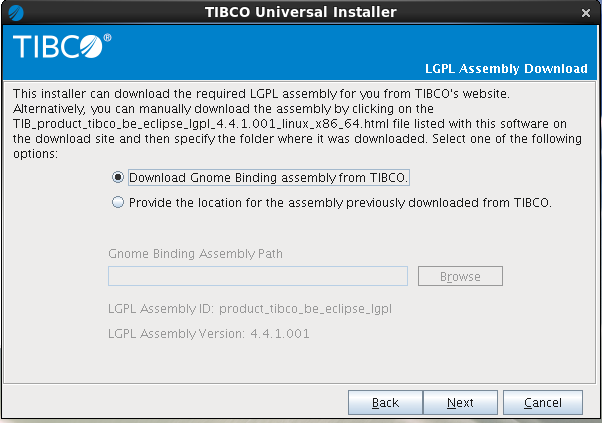This screenshot has width=602, height=423.
Task: Click the Gnome Binding Assembly Path label
Action: pyautogui.click(x=195, y=254)
